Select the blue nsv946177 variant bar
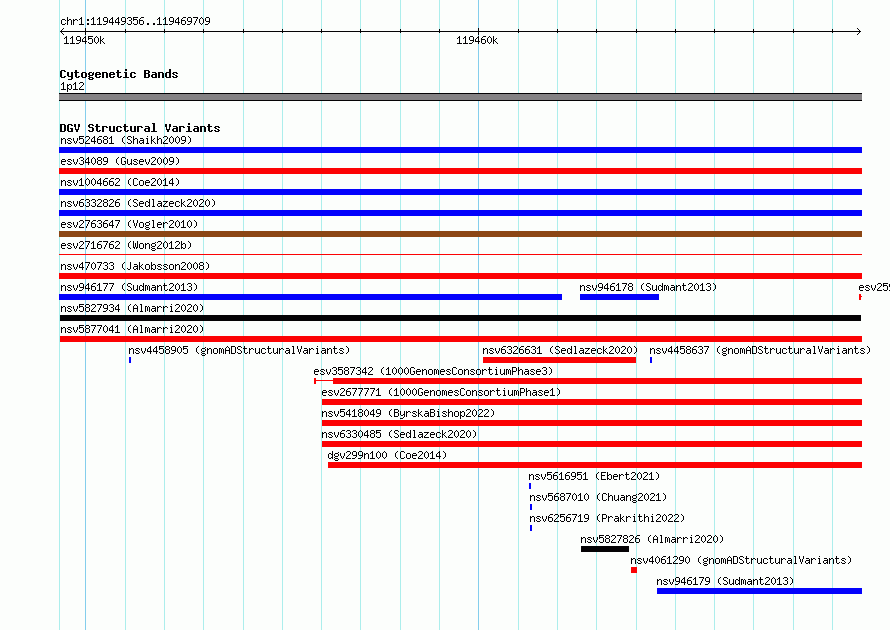Image resolution: width=890 pixels, height=630 pixels. click(x=310, y=297)
